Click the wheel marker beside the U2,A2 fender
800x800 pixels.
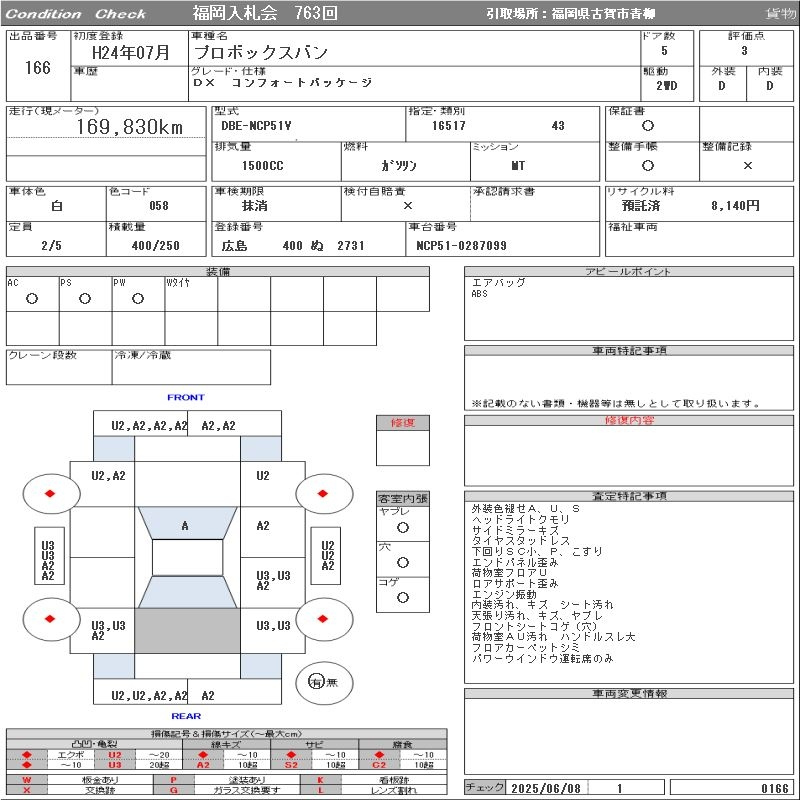[x=51, y=493]
